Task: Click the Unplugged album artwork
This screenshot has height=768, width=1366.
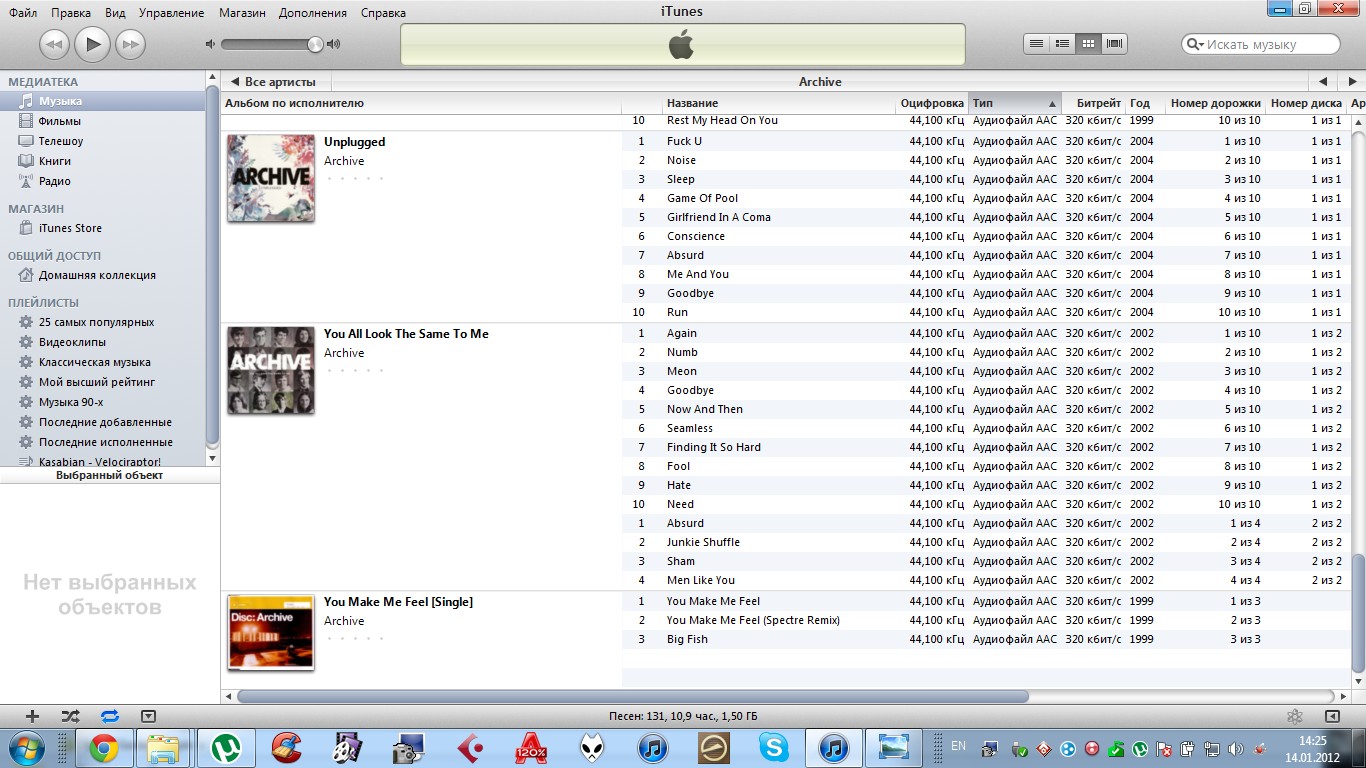Action: [271, 179]
